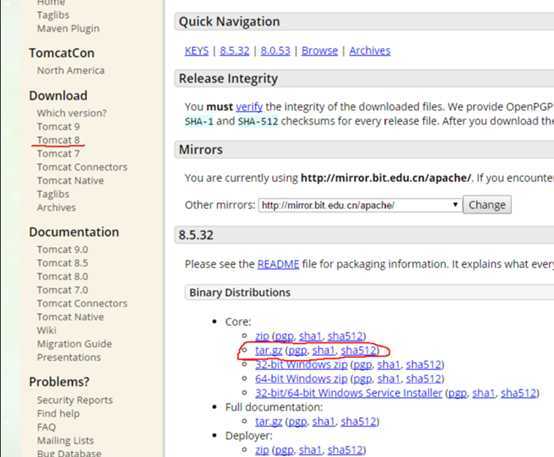Open the Wiki sidebar link
This screenshot has width=554, height=457.
47,330
